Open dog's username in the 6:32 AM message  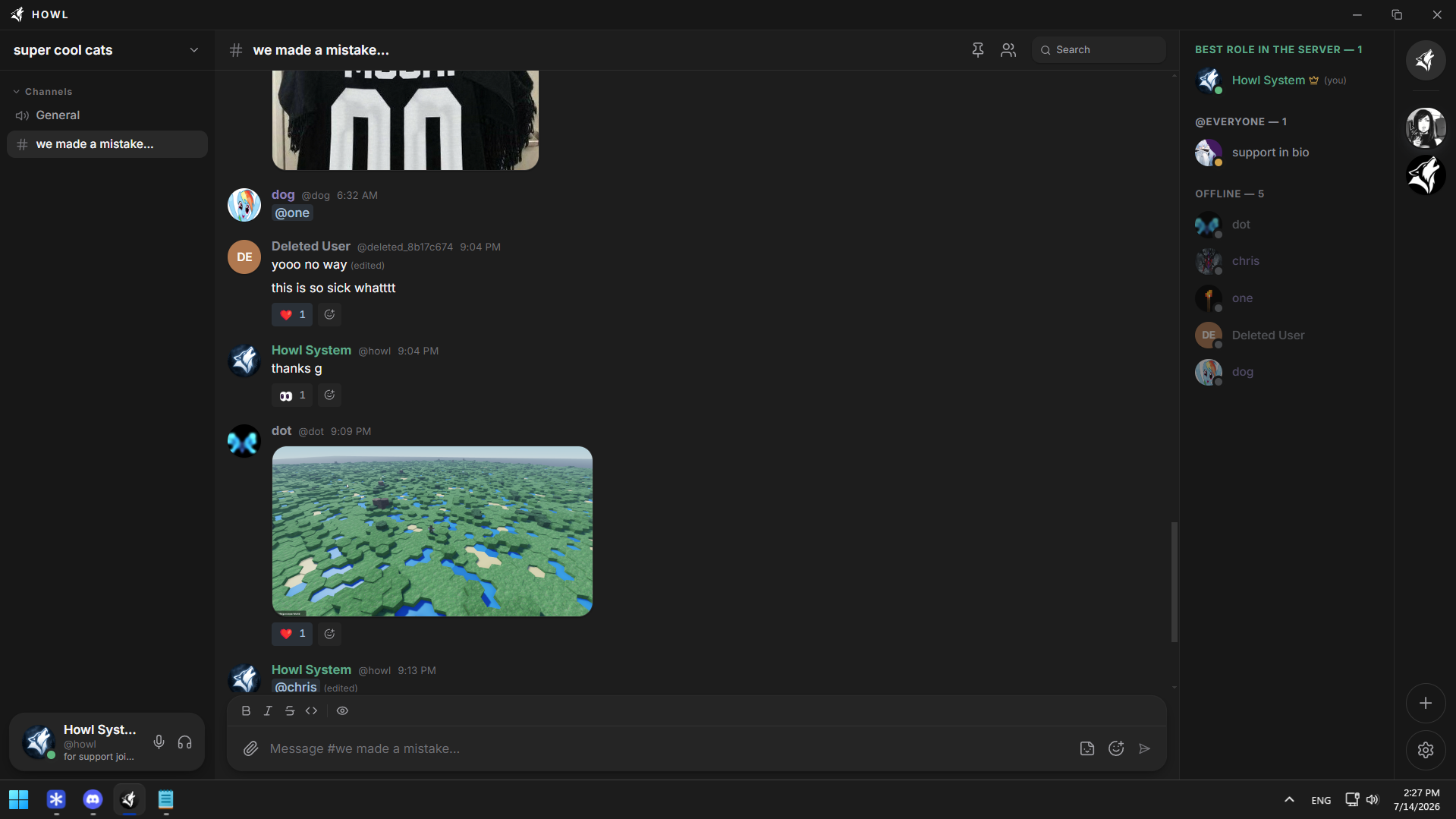(283, 195)
